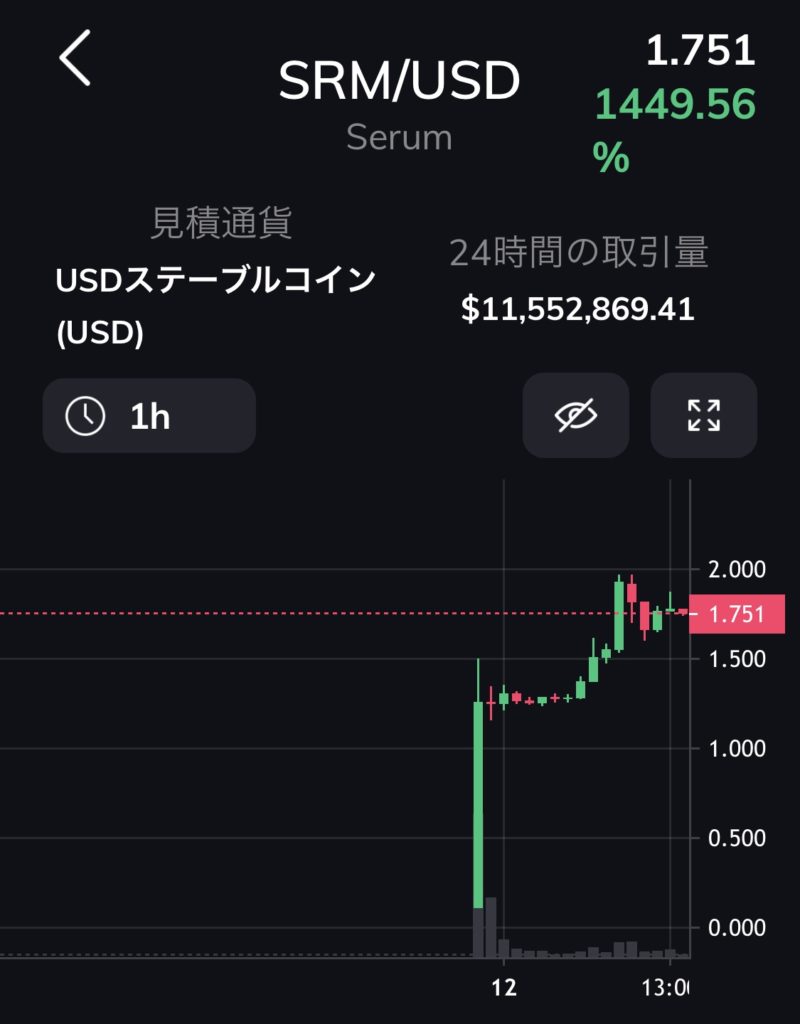Click the highest green candle near 2.000
800x1024 pixels.
618,614
